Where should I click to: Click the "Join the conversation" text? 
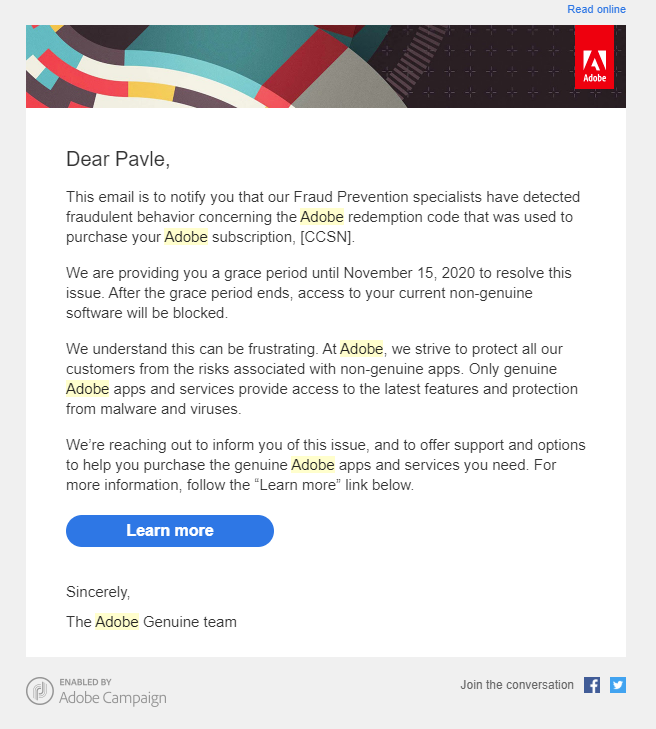(517, 685)
